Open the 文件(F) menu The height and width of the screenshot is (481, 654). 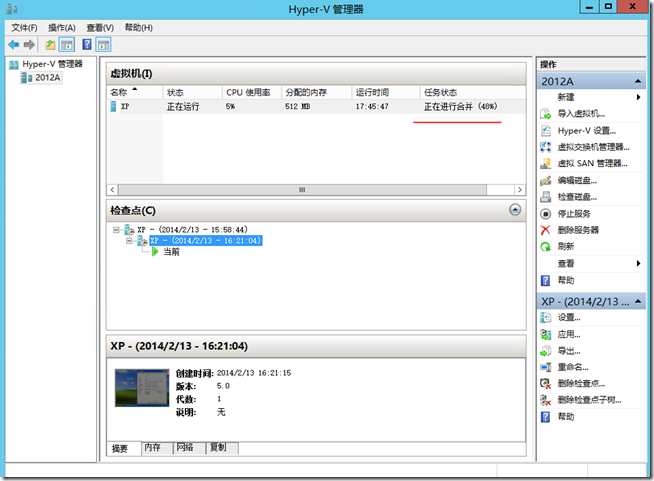(24, 28)
